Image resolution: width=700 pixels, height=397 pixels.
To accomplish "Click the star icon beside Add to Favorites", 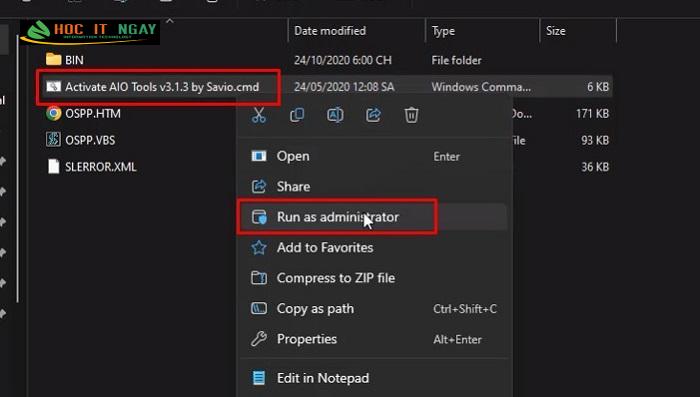I will click(x=259, y=247).
